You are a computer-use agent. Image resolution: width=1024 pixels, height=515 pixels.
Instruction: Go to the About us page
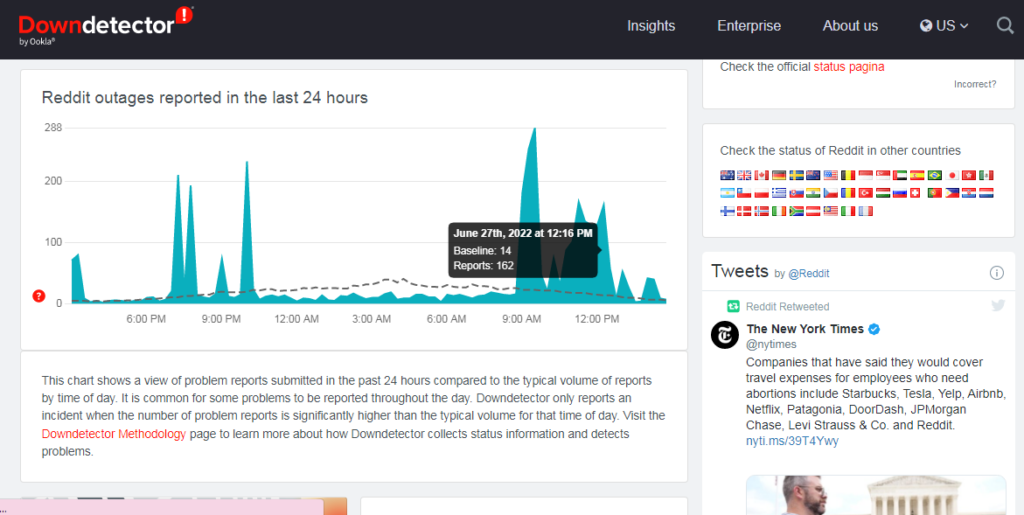click(850, 25)
